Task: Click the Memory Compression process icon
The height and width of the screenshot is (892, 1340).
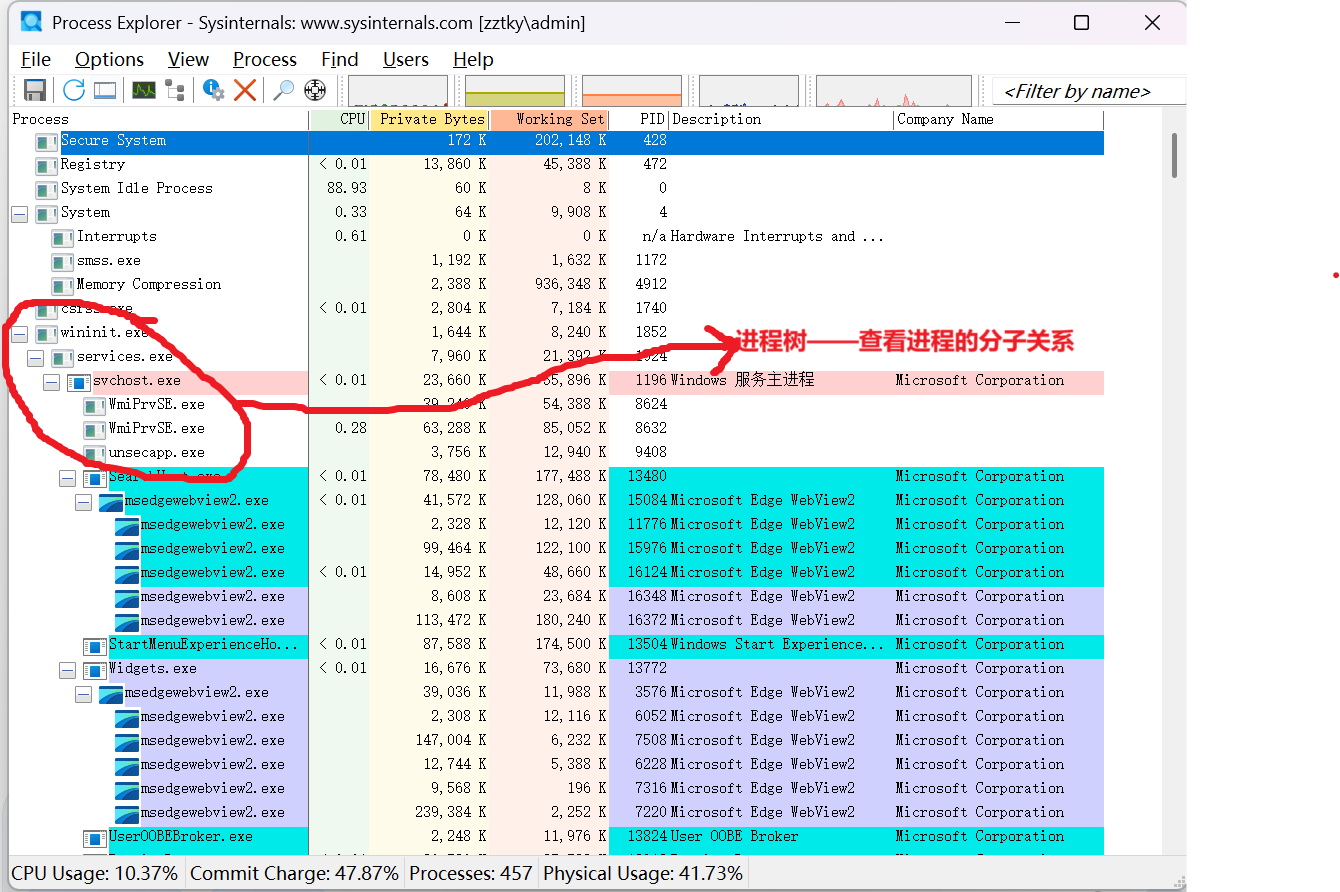Action: pyautogui.click(x=62, y=285)
